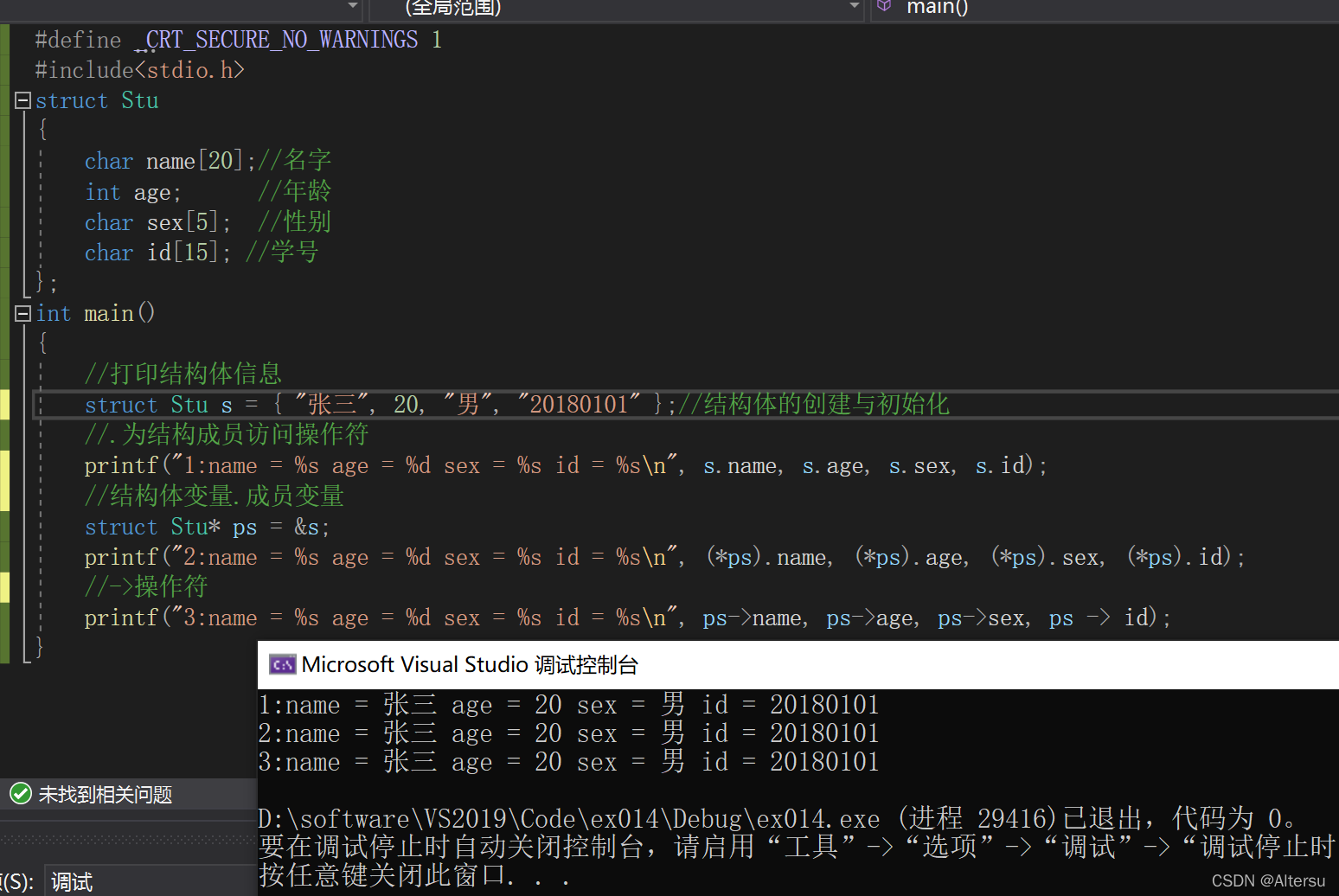Click the printf using ps->name
The image size is (1339, 896).
[628, 618]
